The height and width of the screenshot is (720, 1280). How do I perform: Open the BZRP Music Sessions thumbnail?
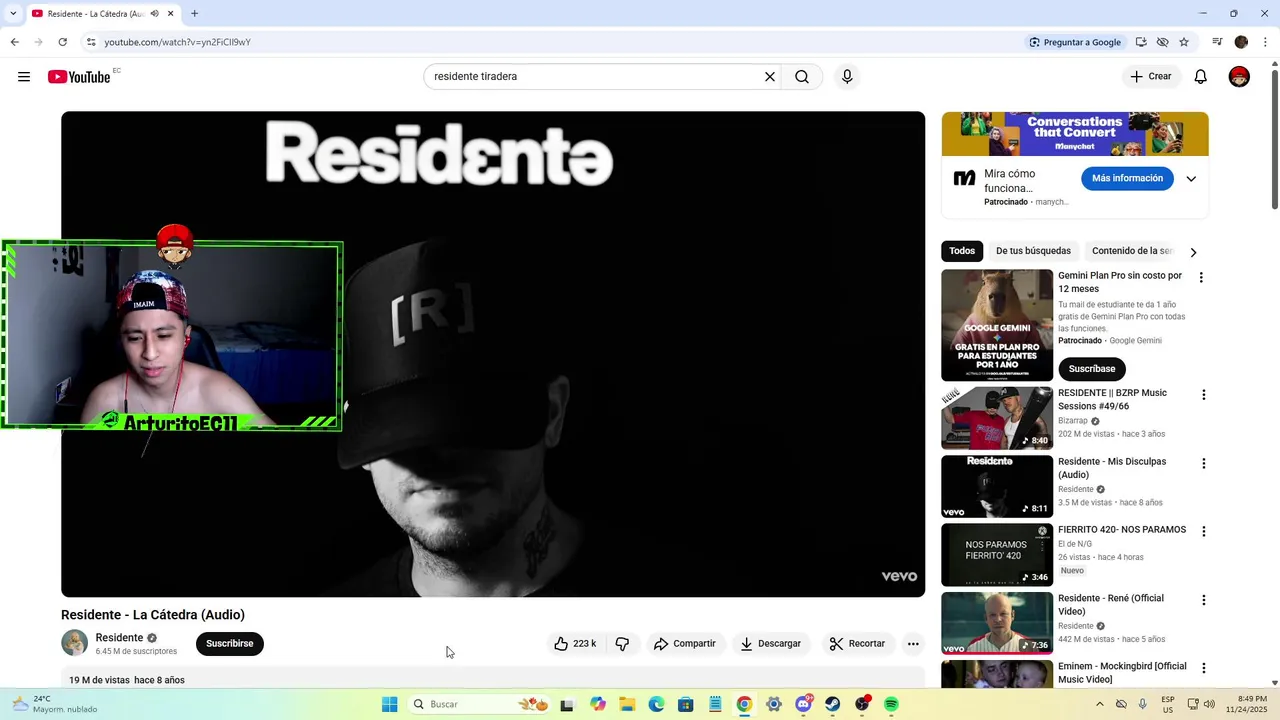click(997, 418)
